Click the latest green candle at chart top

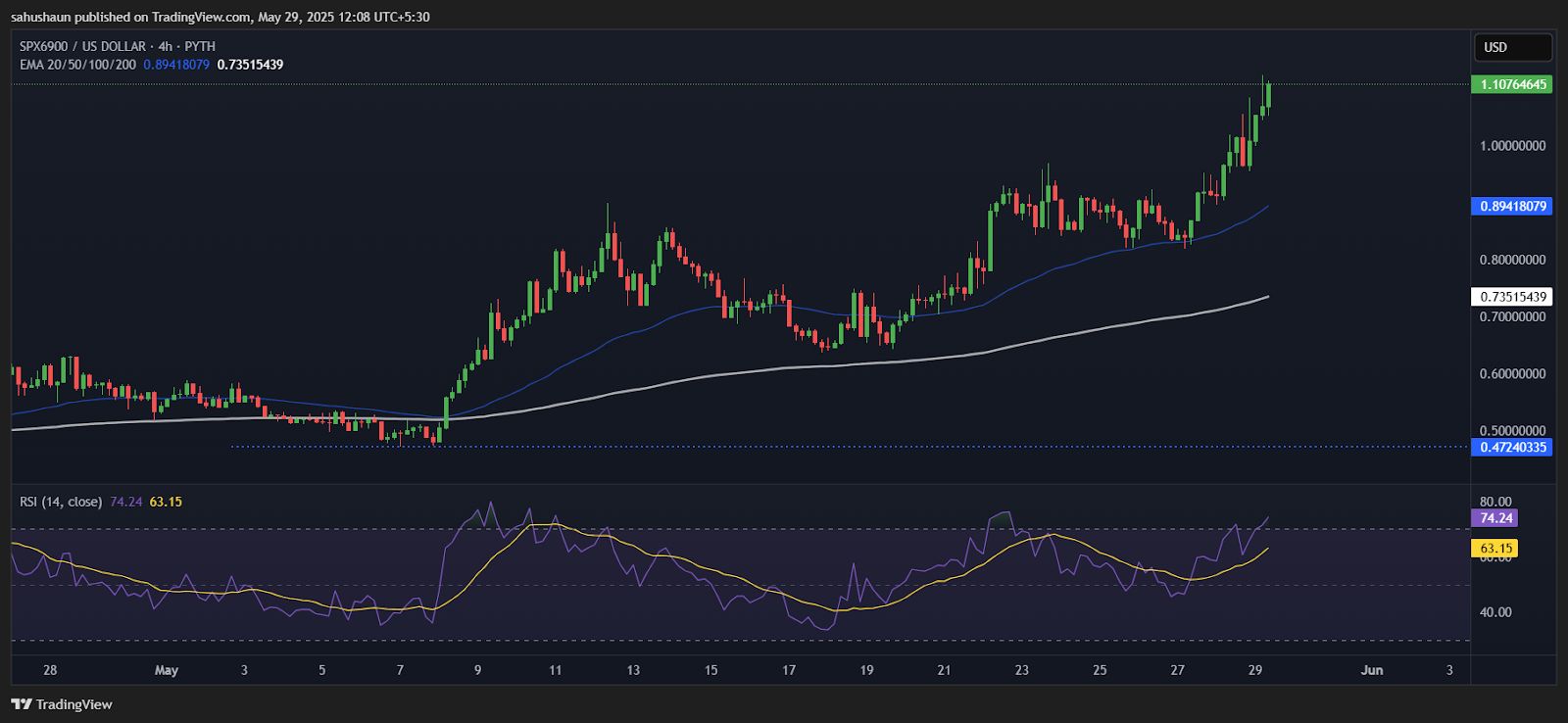pyautogui.click(x=1268, y=95)
